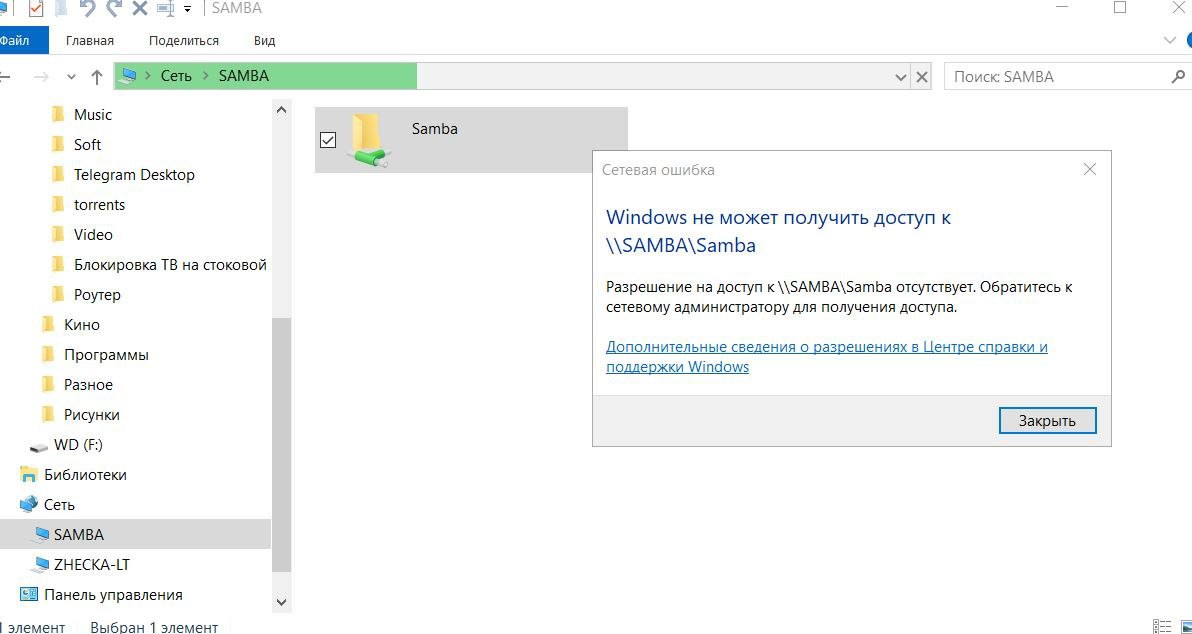The width and height of the screenshot is (1192, 634).
Task: Click the search magnifier icon
Action: (x=1178, y=76)
